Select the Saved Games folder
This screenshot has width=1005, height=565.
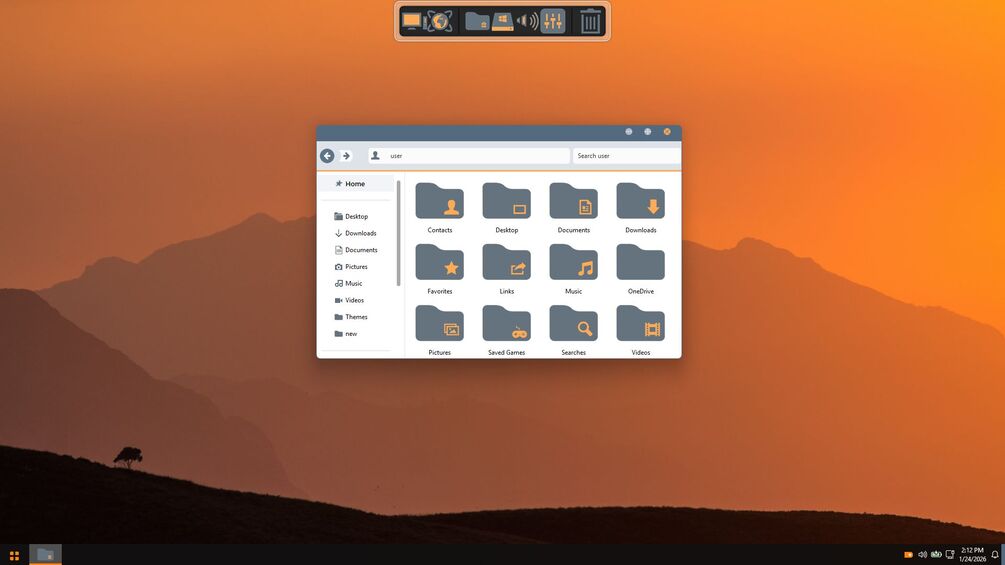(506, 331)
